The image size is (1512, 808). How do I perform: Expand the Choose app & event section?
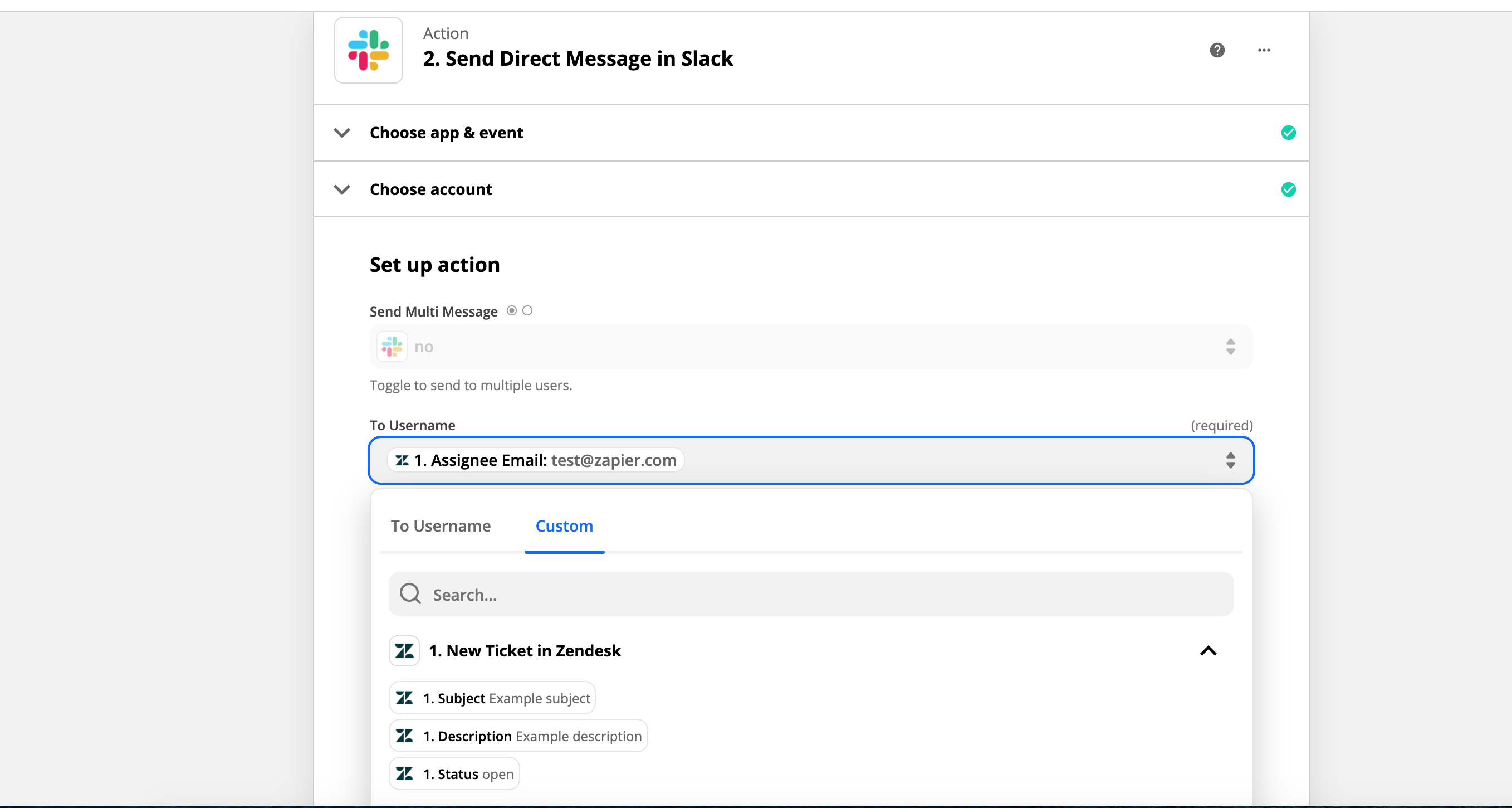pos(341,133)
